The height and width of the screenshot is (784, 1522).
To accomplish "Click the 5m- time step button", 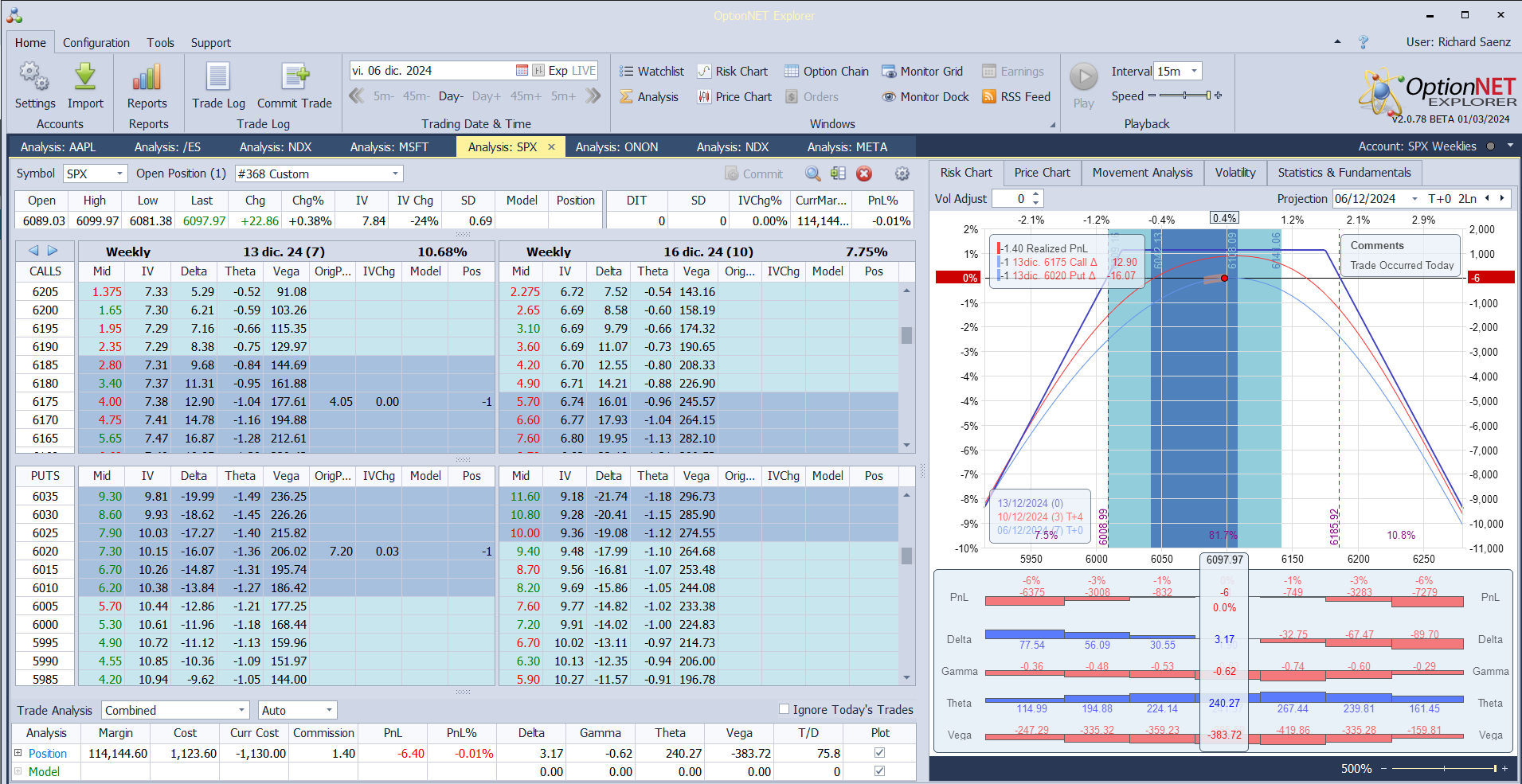I will (383, 96).
